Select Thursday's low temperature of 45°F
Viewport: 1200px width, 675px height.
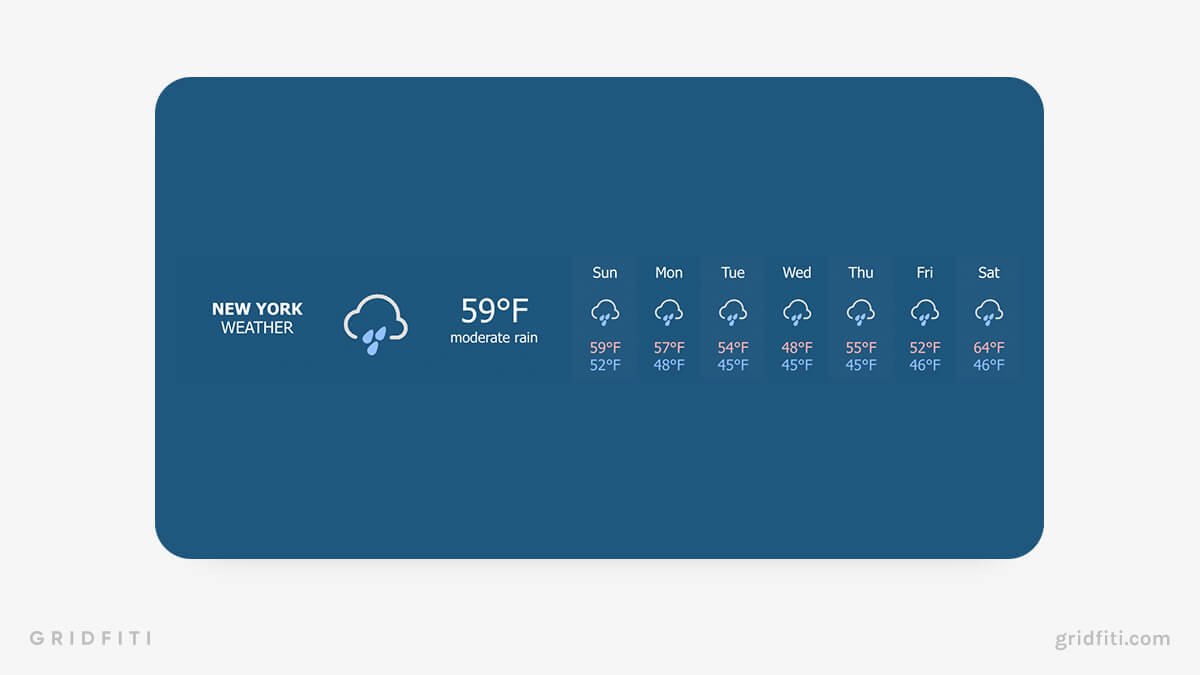coord(860,365)
